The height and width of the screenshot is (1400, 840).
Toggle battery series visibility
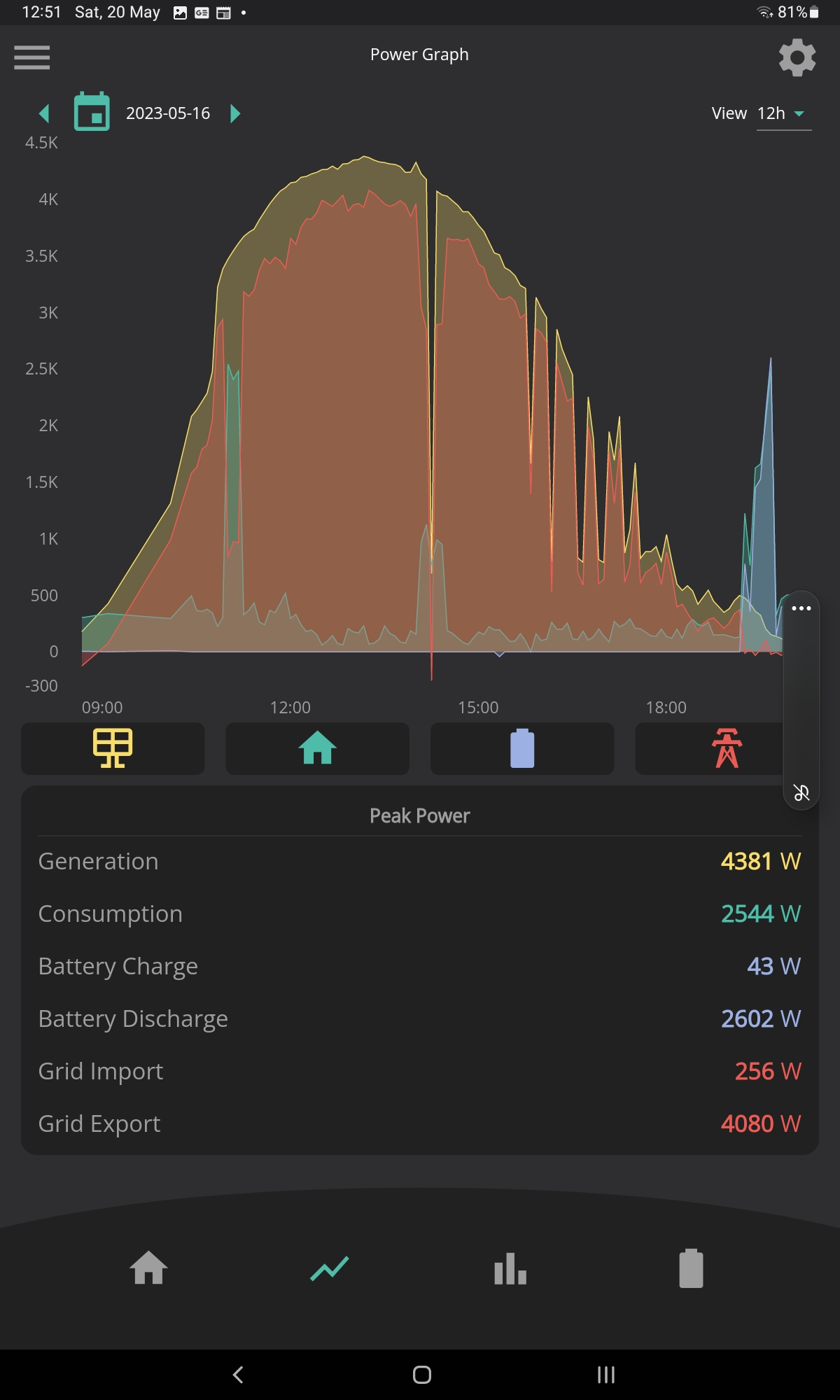pos(522,748)
